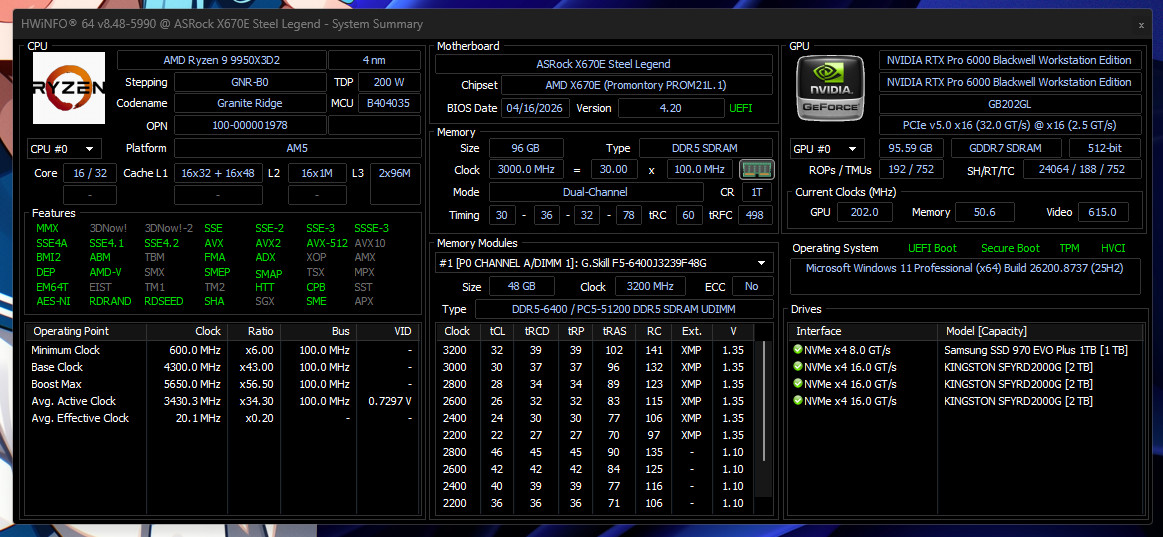
Task: Expand the memory module selection dropdown
Action: 604,263
